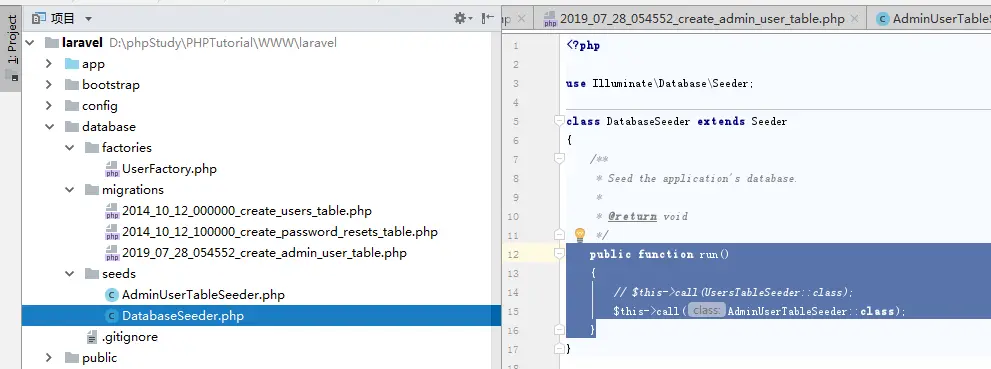Select the factories folder icon

tap(92, 148)
